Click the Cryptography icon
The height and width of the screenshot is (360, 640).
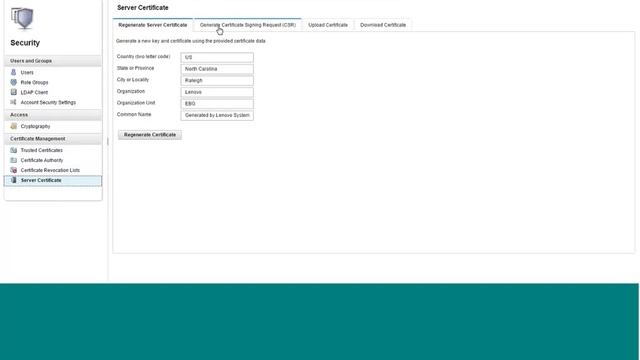(x=13, y=126)
